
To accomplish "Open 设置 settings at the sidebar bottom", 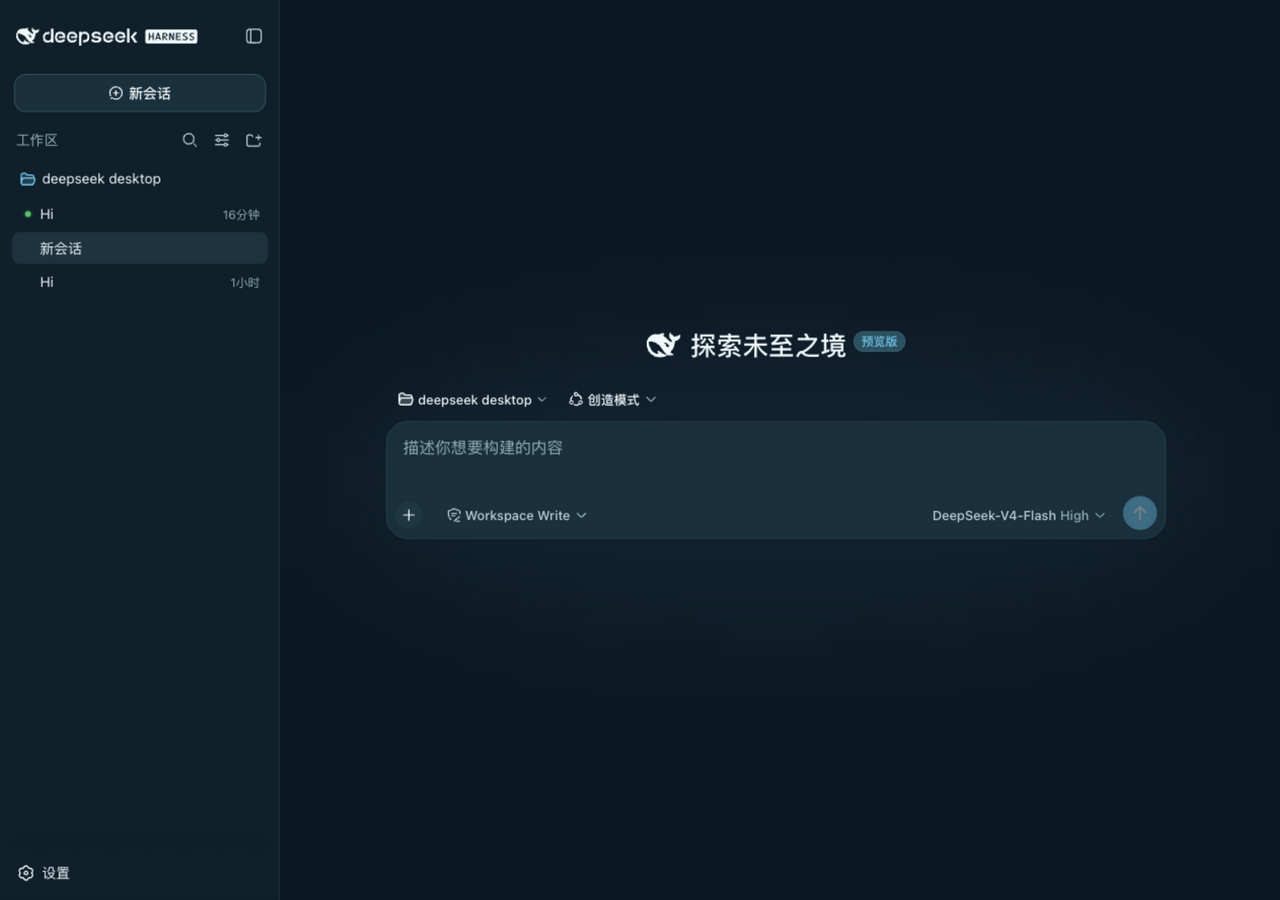I will pos(44,873).
